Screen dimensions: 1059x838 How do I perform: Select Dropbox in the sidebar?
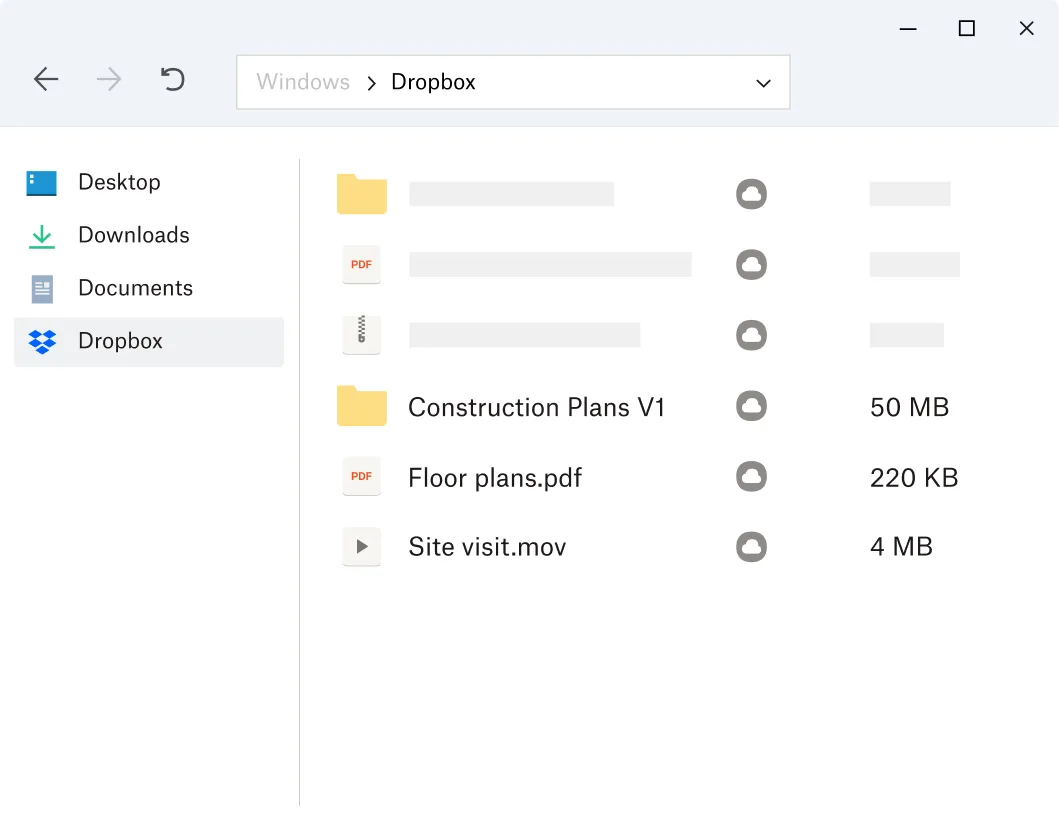click(149, 342)
